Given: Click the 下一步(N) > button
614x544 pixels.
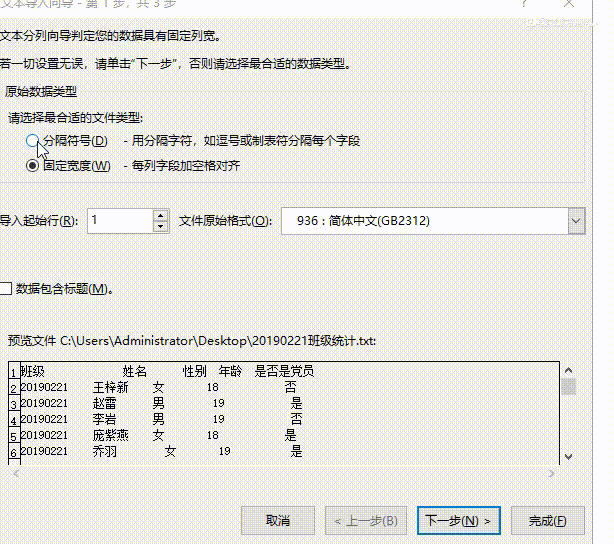Looking at the screenshot, I should (459, 521).
